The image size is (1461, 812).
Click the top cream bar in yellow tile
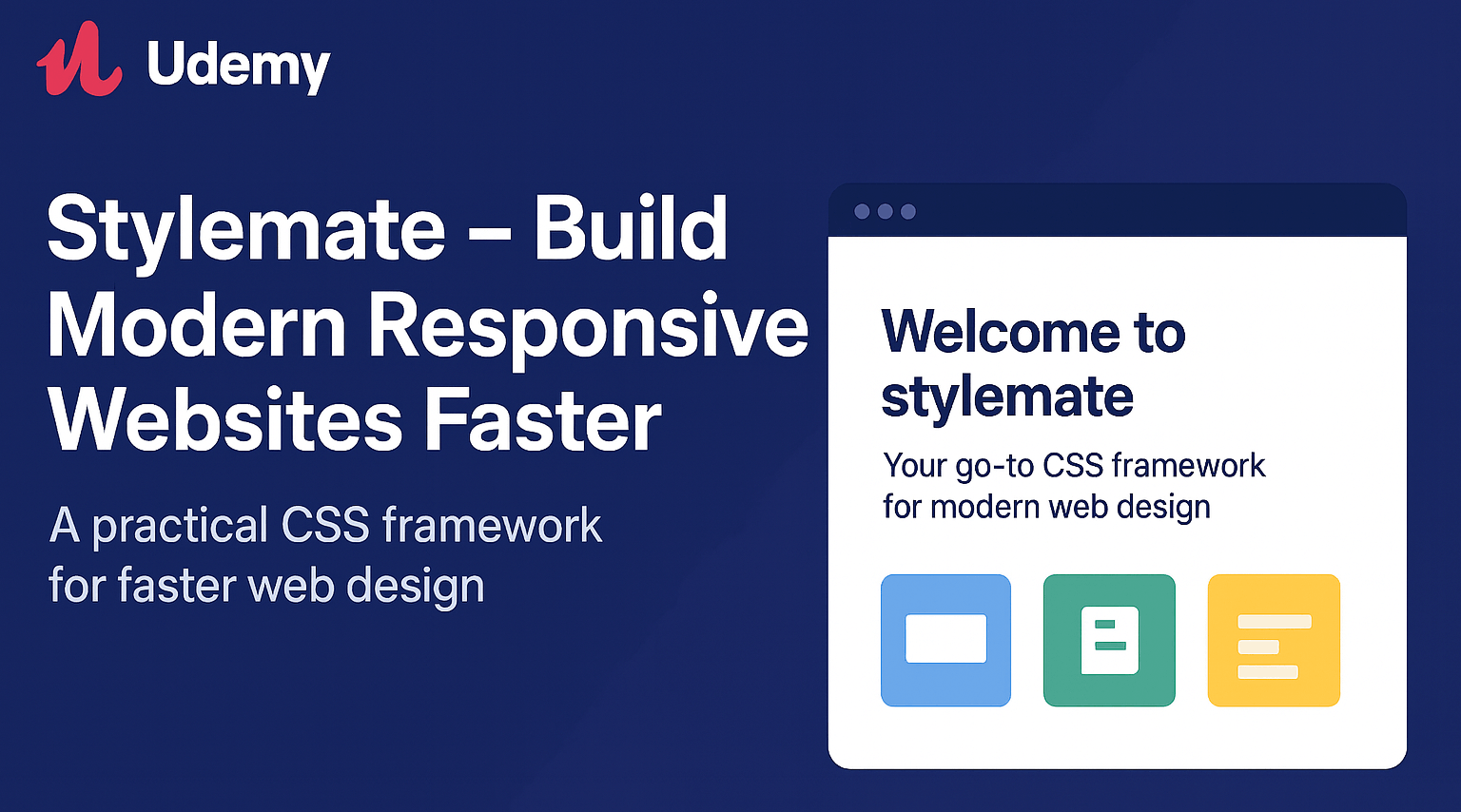click(x=1274, y=622)
